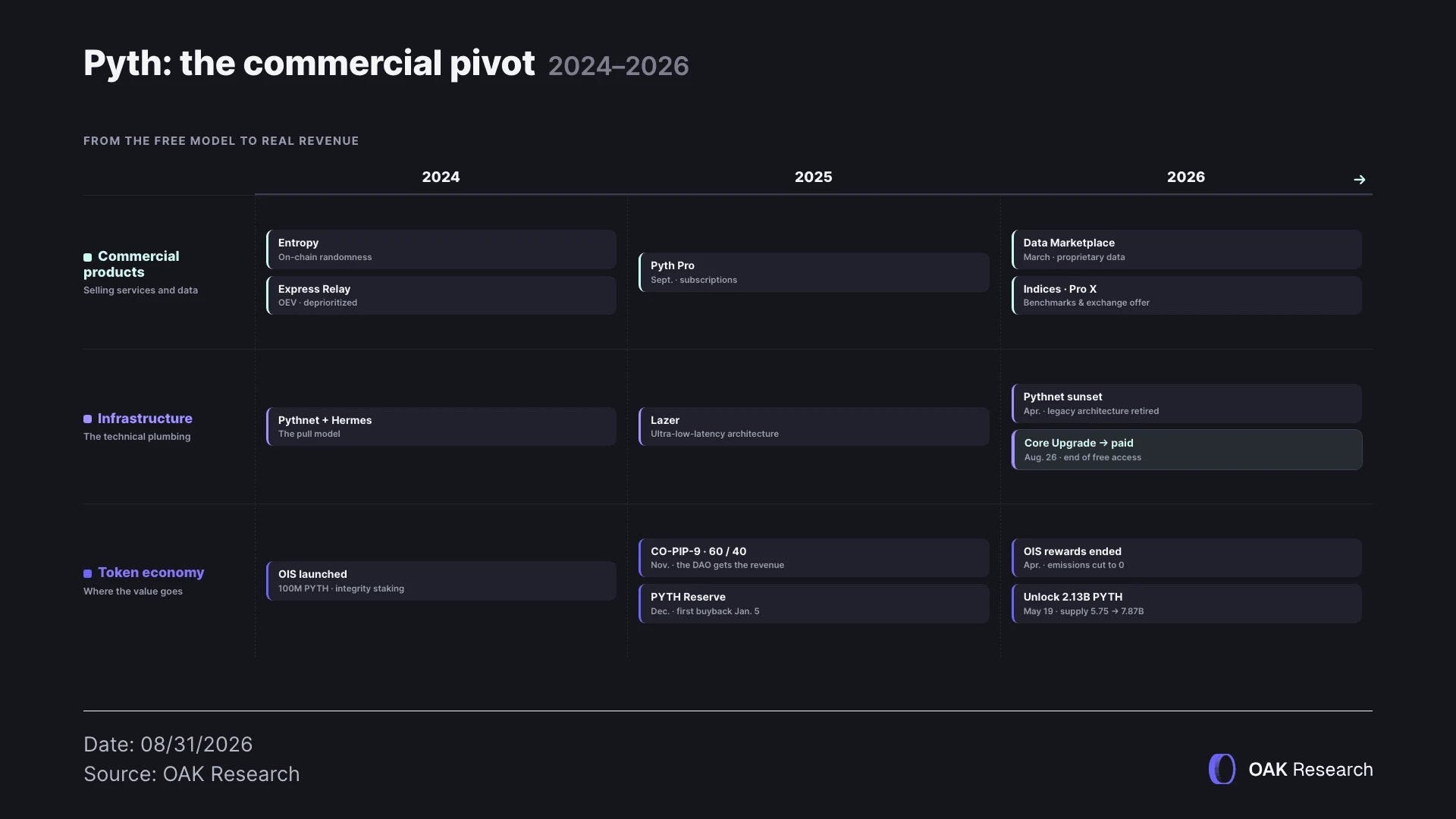Open the PYTH Reserve card
1456x819 pixels.
[814, 604]
